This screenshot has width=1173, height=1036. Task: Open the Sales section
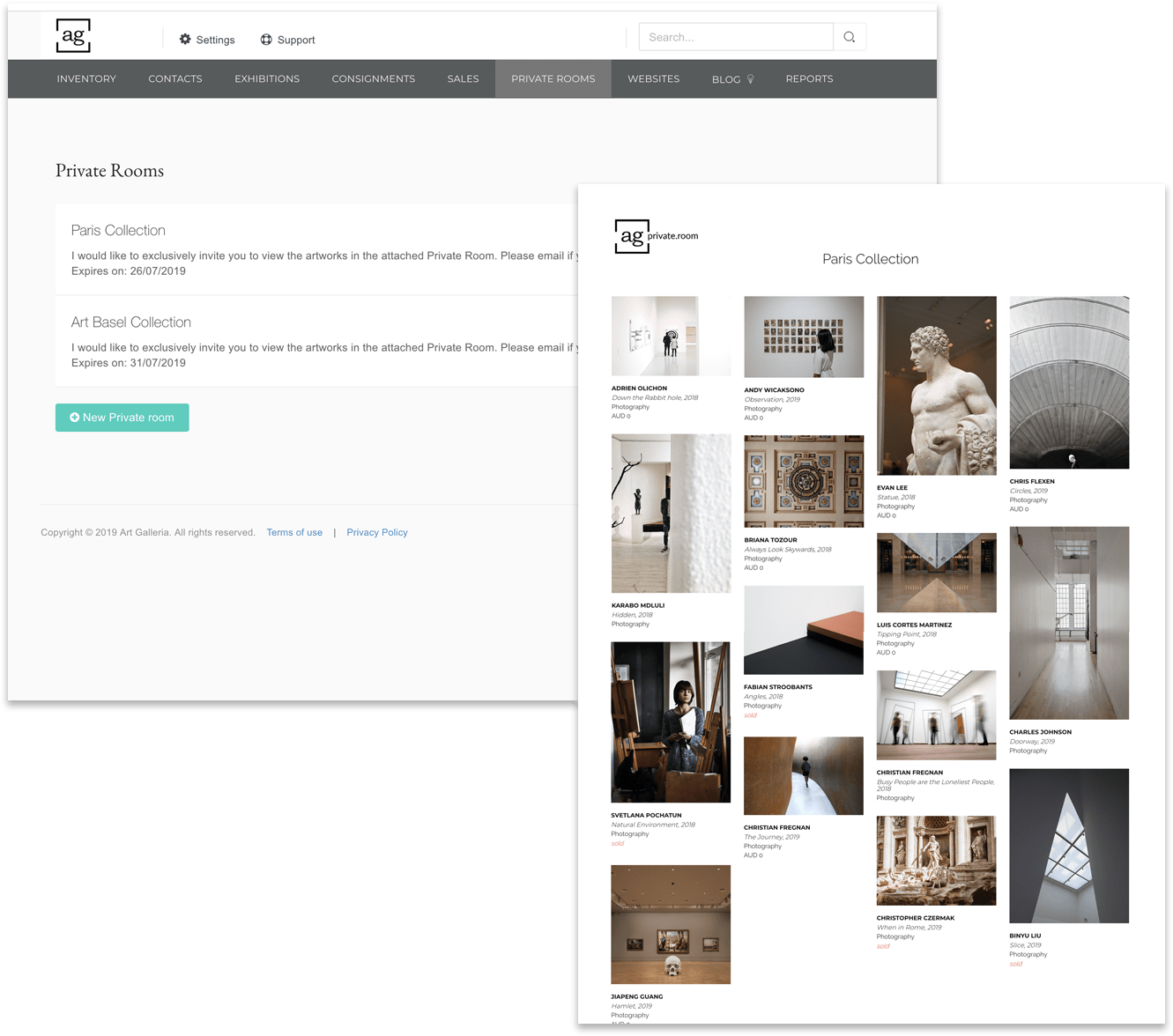(x=463, y=79)
